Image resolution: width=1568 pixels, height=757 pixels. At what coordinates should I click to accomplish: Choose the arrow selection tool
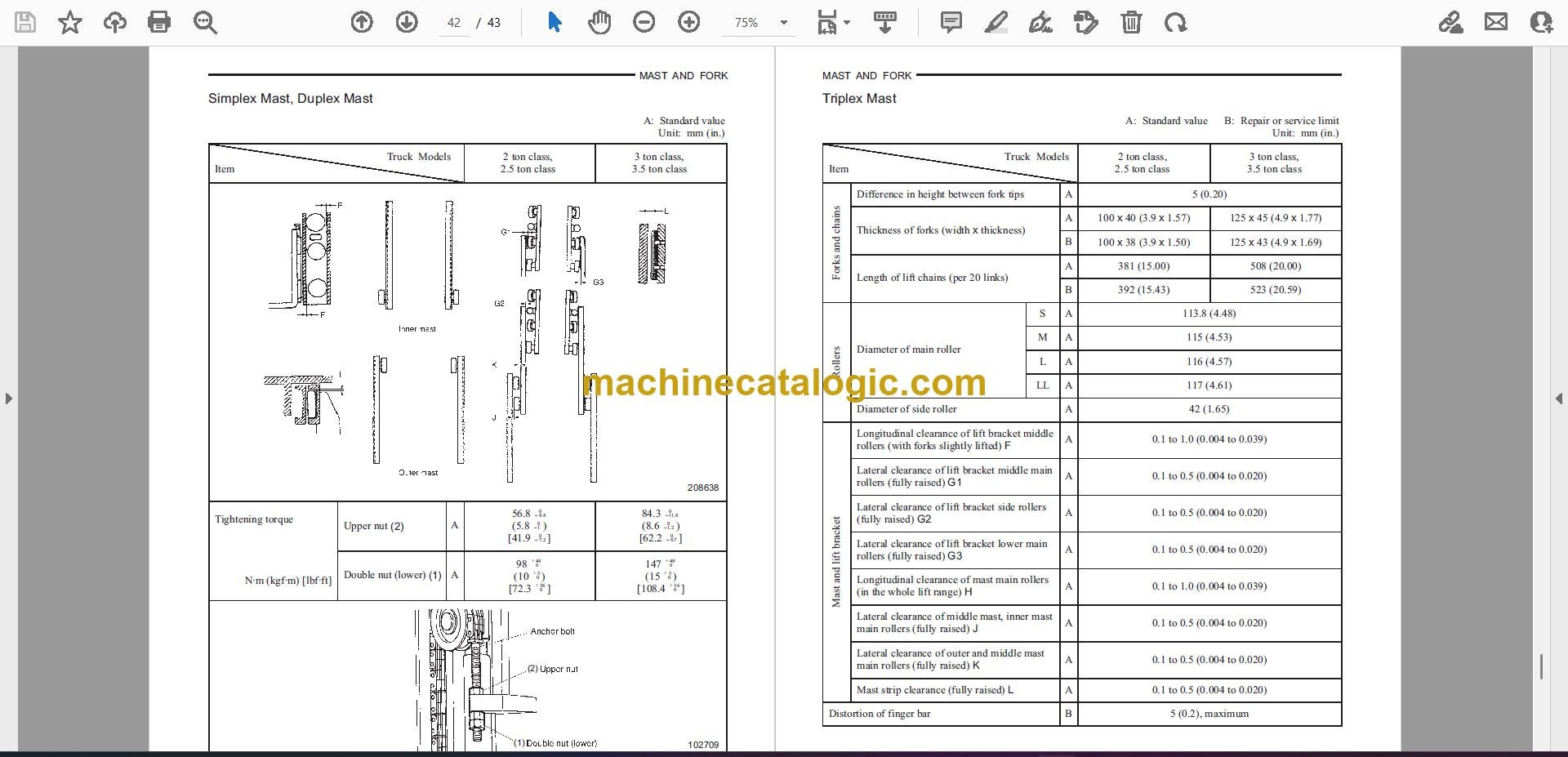(x=555, y=23)
